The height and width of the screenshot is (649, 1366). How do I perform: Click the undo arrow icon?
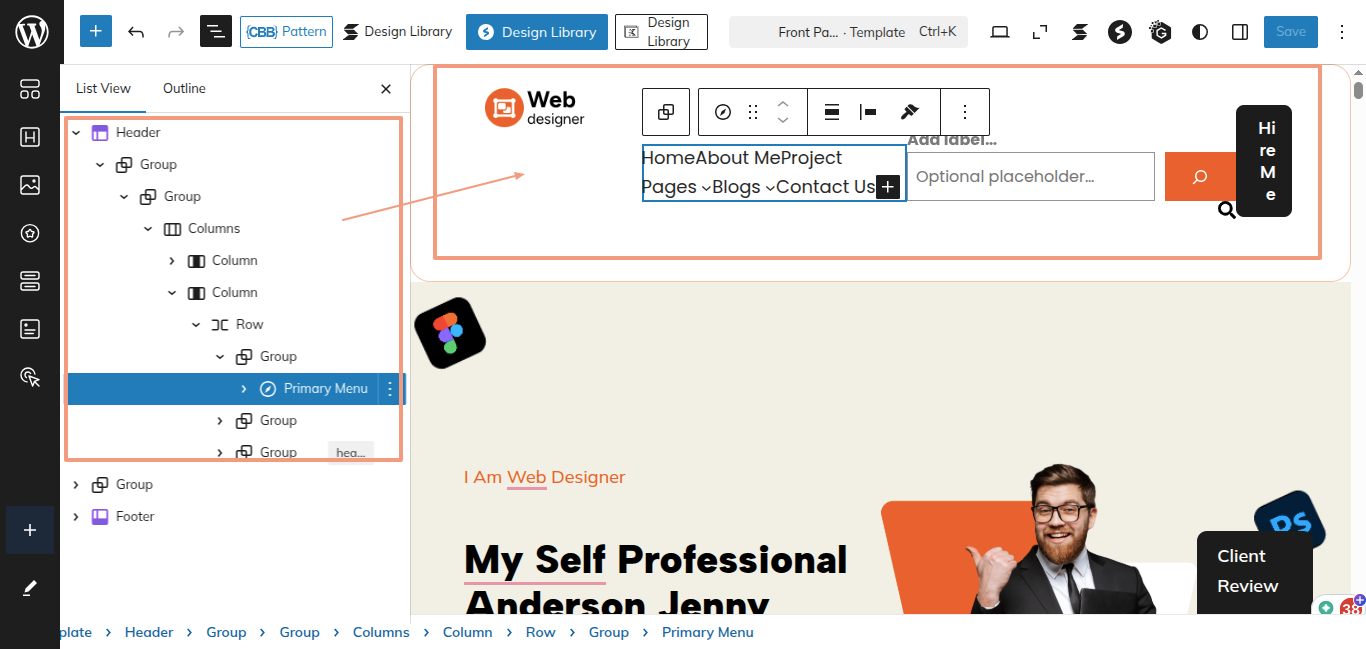(137, 32)
